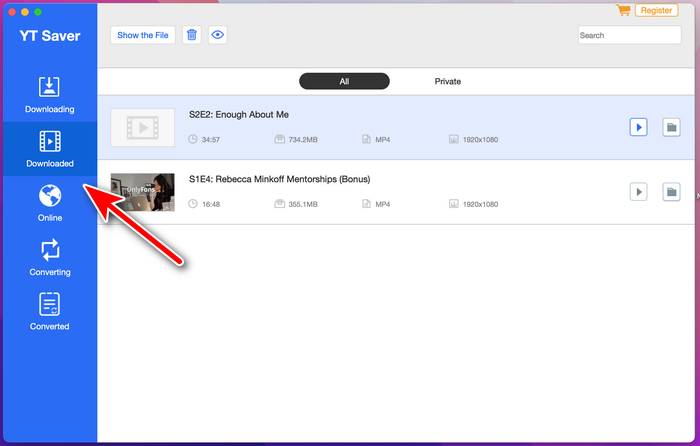Click the 34:57 duration value

pos(211,140)
